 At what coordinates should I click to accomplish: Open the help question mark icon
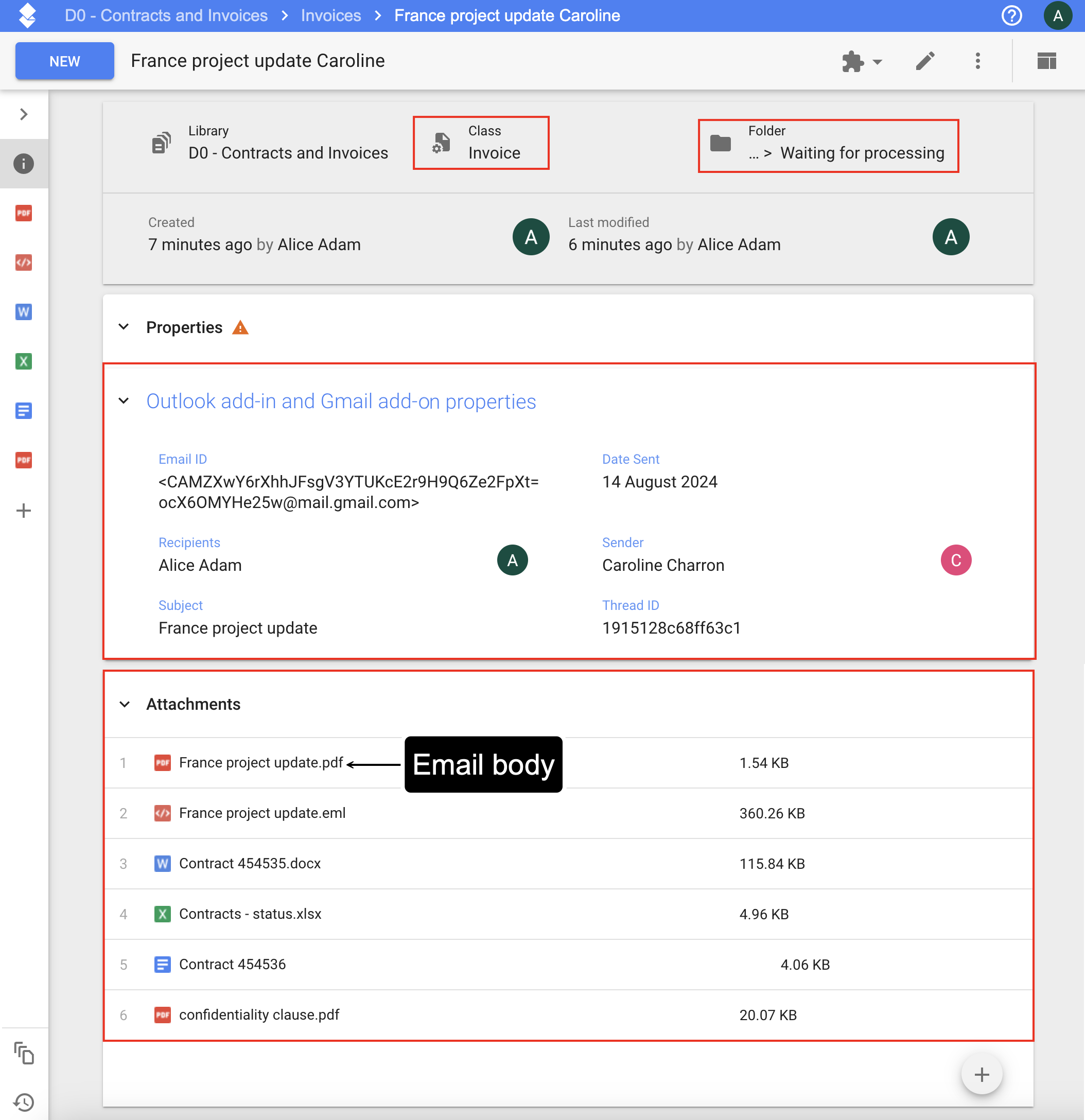pyautogui.click(x=1011, y=15)
